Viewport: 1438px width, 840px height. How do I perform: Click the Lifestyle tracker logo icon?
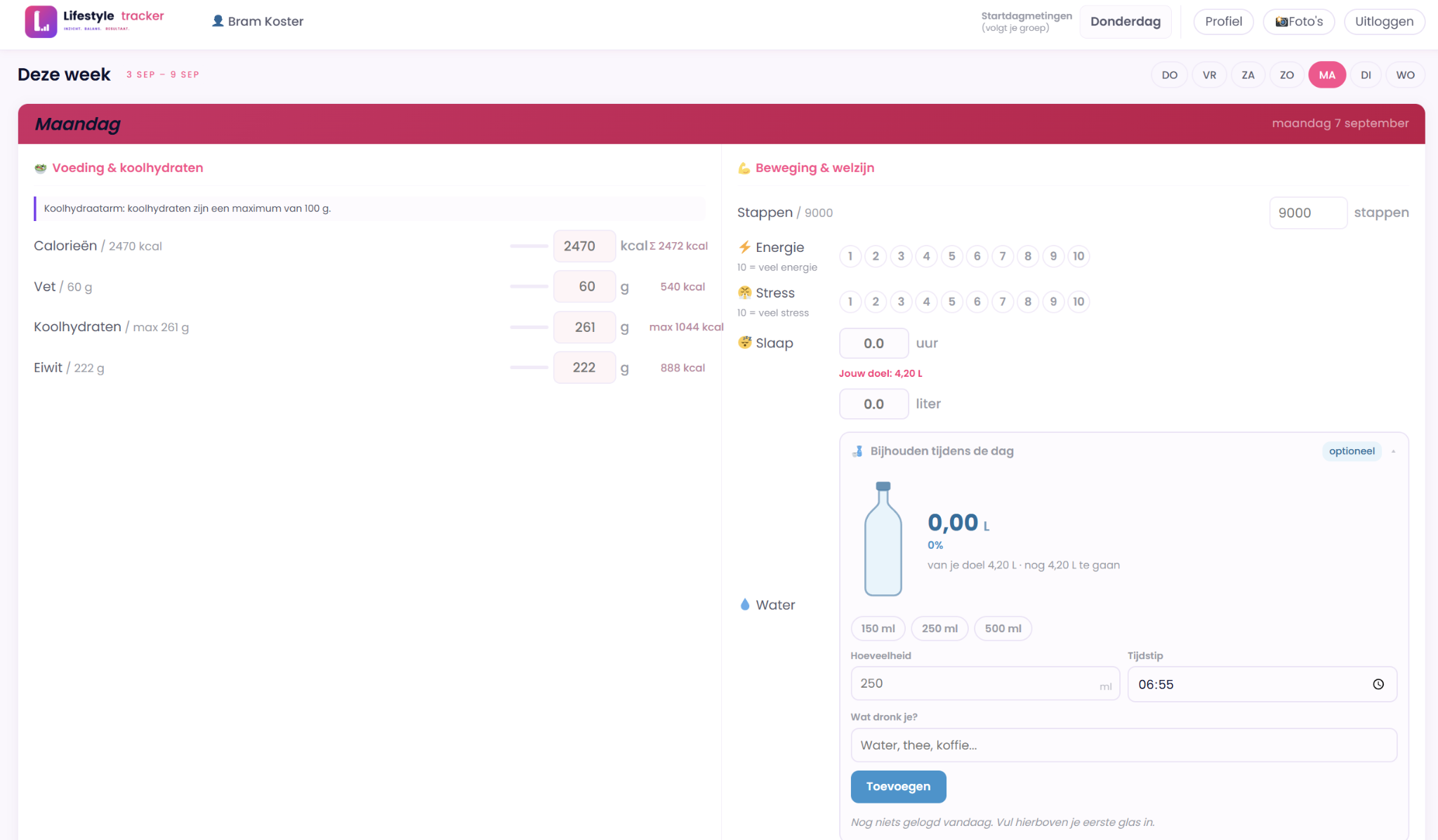click(41, 21)
